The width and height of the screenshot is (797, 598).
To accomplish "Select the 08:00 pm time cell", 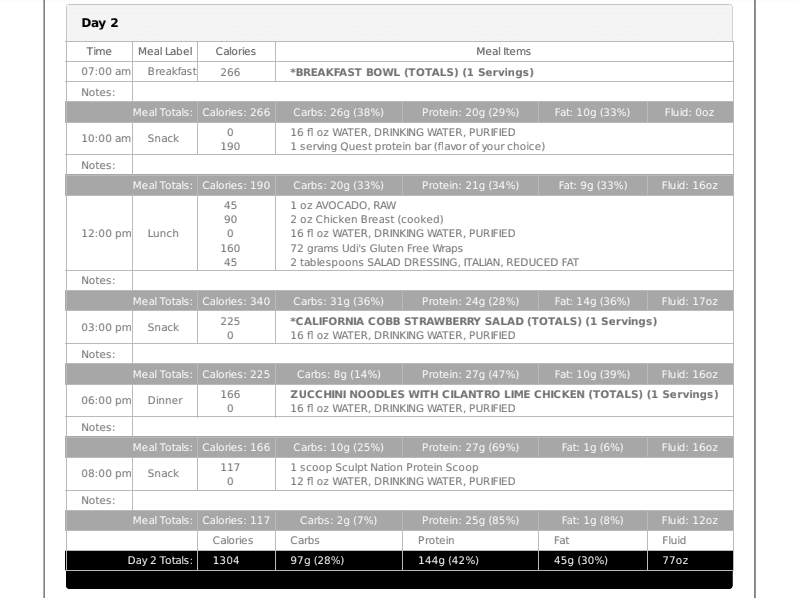I will (x=106, y=473).
